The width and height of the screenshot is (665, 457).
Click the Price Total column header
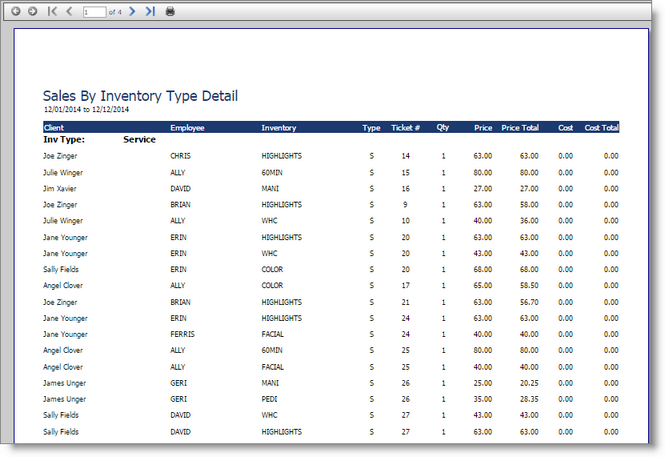tap(520, 128)
